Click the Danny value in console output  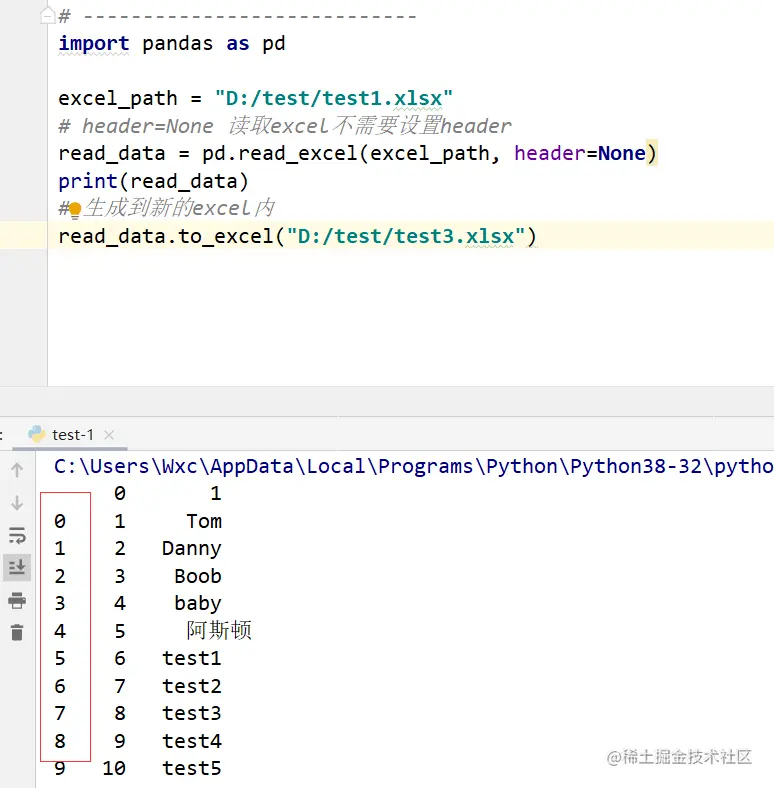[x=191, y=549]
